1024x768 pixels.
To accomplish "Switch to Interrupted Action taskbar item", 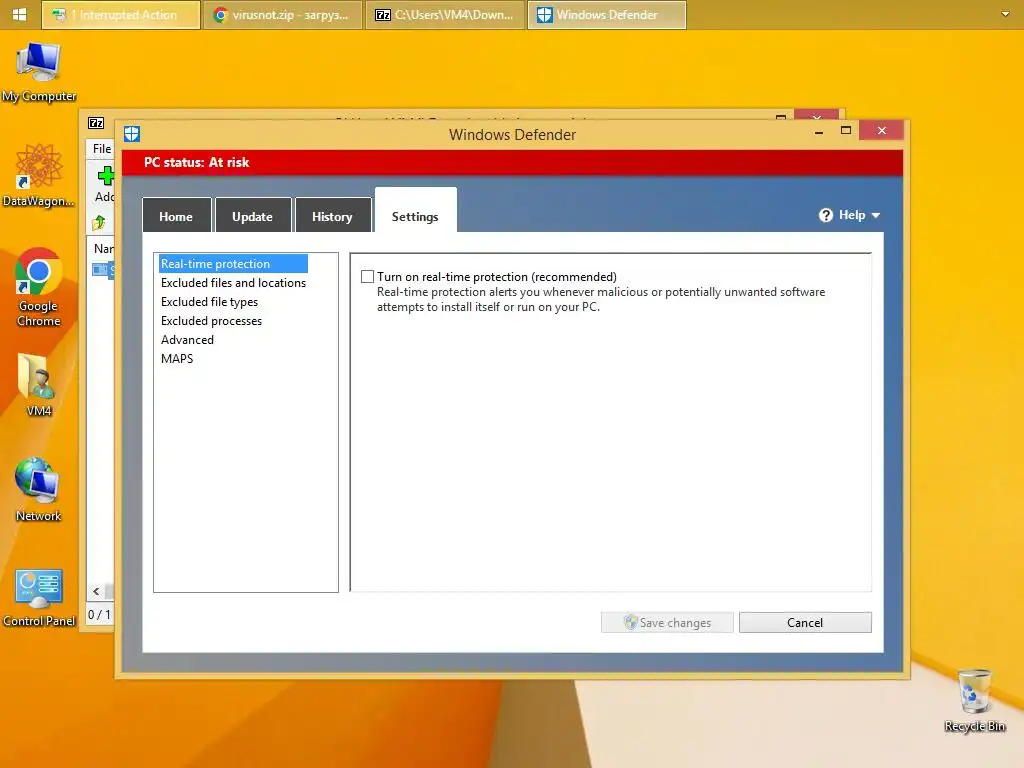I will [x=121, y=14].
